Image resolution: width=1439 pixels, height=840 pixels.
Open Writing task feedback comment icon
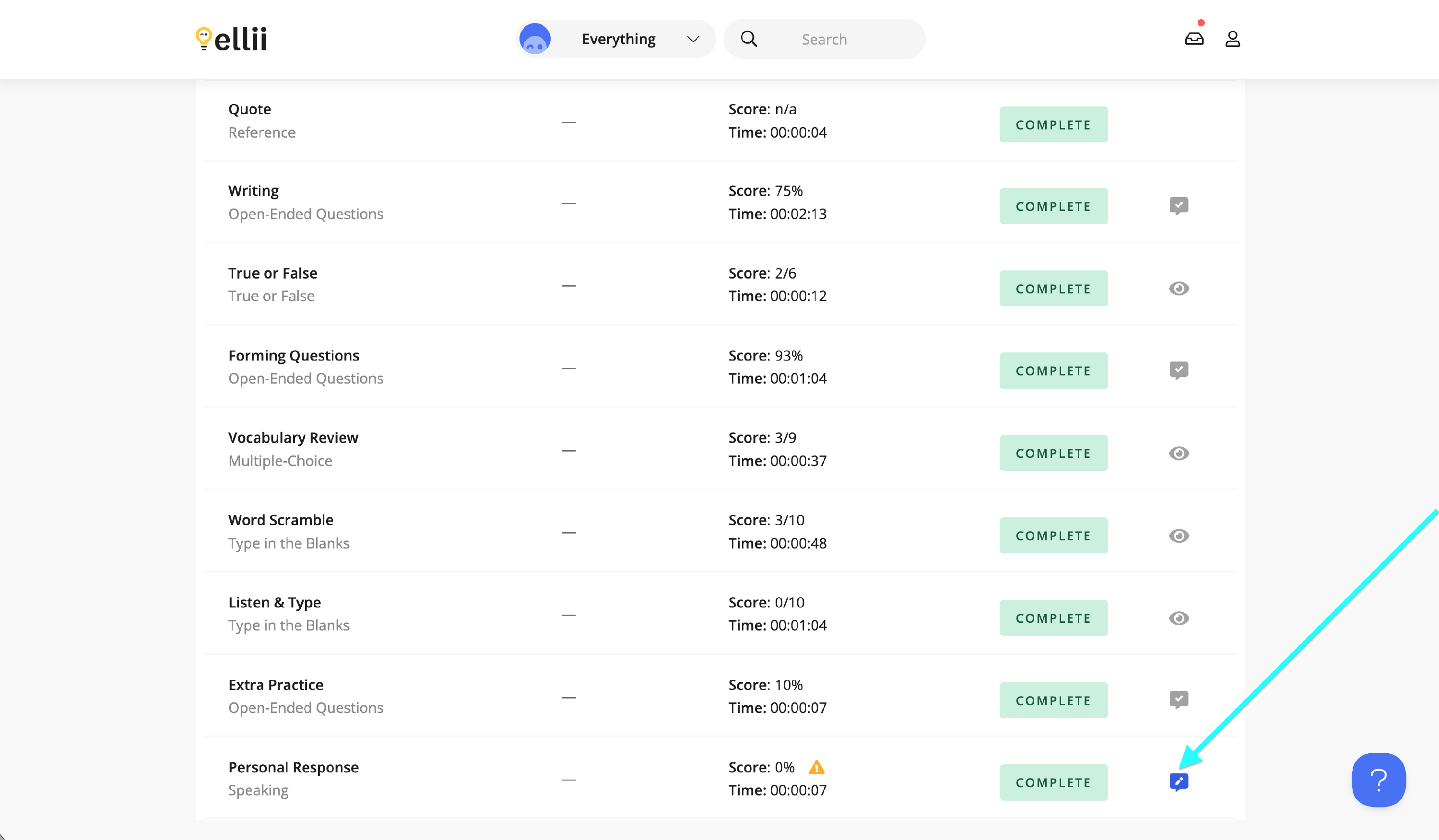[1179, 205]
